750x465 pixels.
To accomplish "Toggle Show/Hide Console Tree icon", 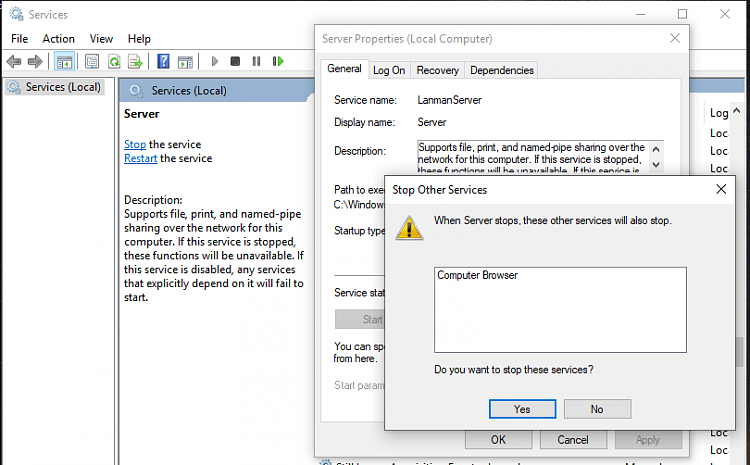I will (x=64, y=61).
